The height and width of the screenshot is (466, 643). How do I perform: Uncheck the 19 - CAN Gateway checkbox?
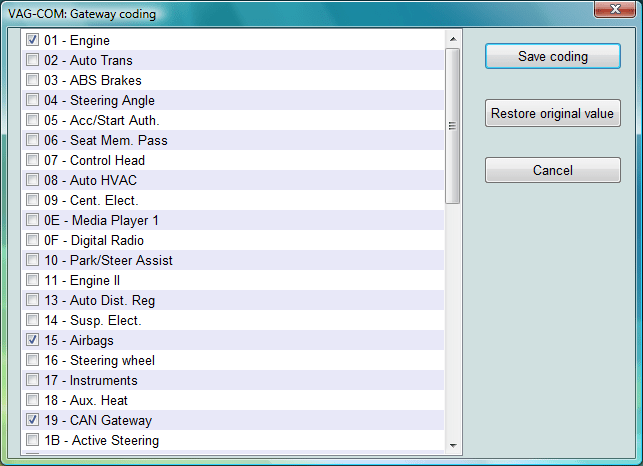tap(32, 420)
